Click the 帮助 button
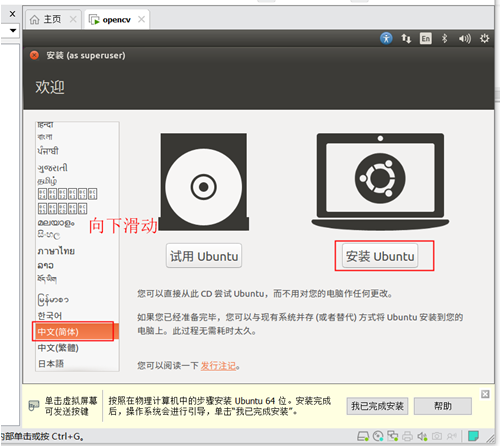 (443, 406)
